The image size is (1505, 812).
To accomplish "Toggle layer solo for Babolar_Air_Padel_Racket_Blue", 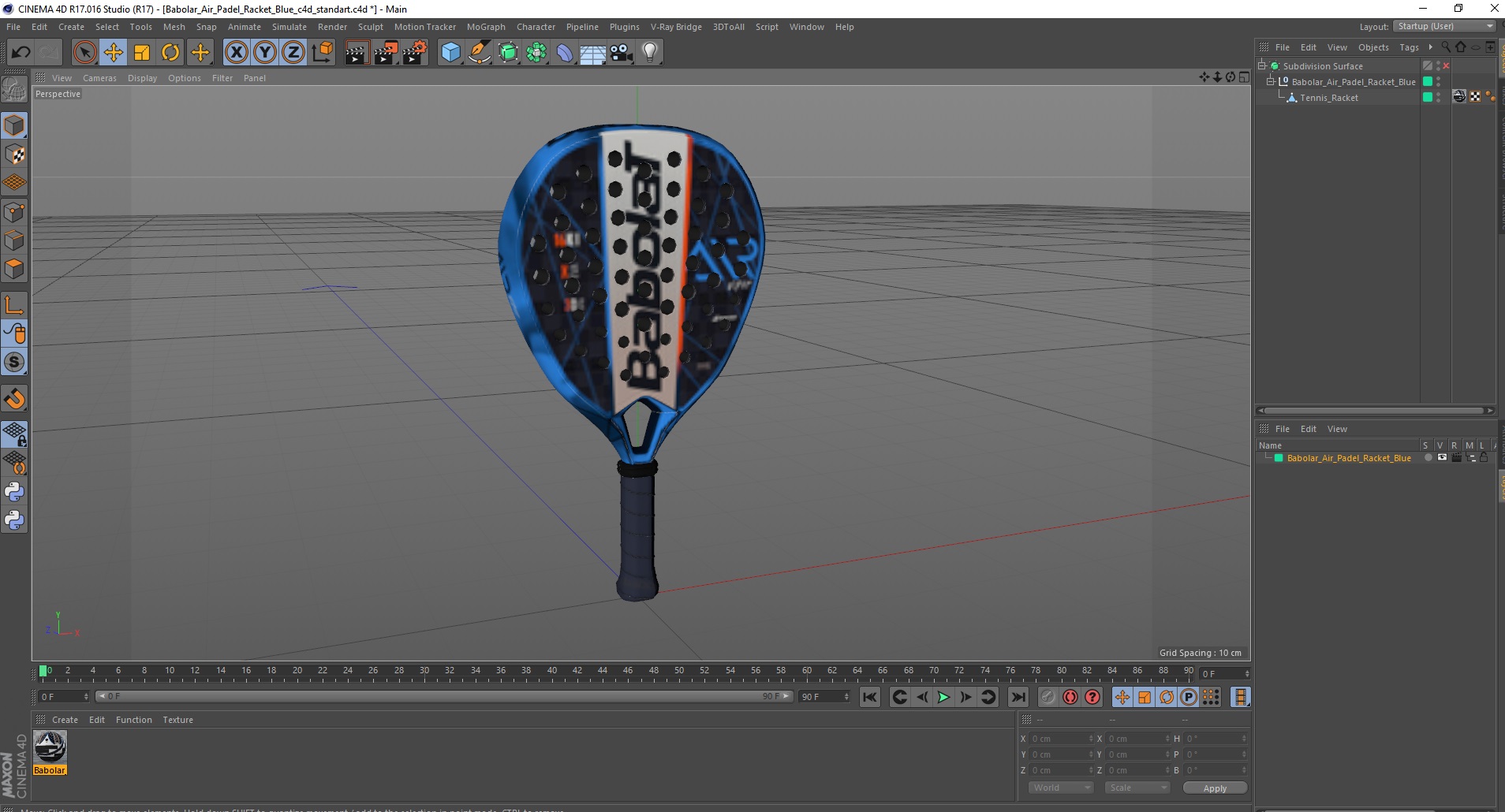I will pos(1428,458).
